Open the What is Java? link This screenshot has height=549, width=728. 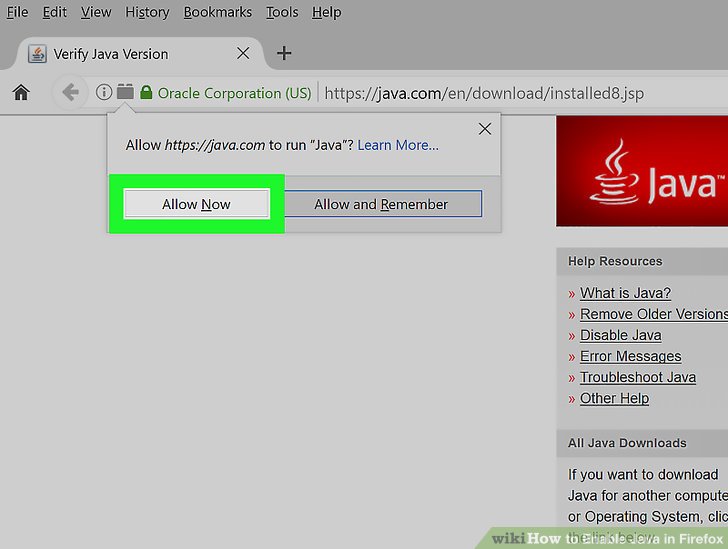pyautogui.click(x=625, y=293)
